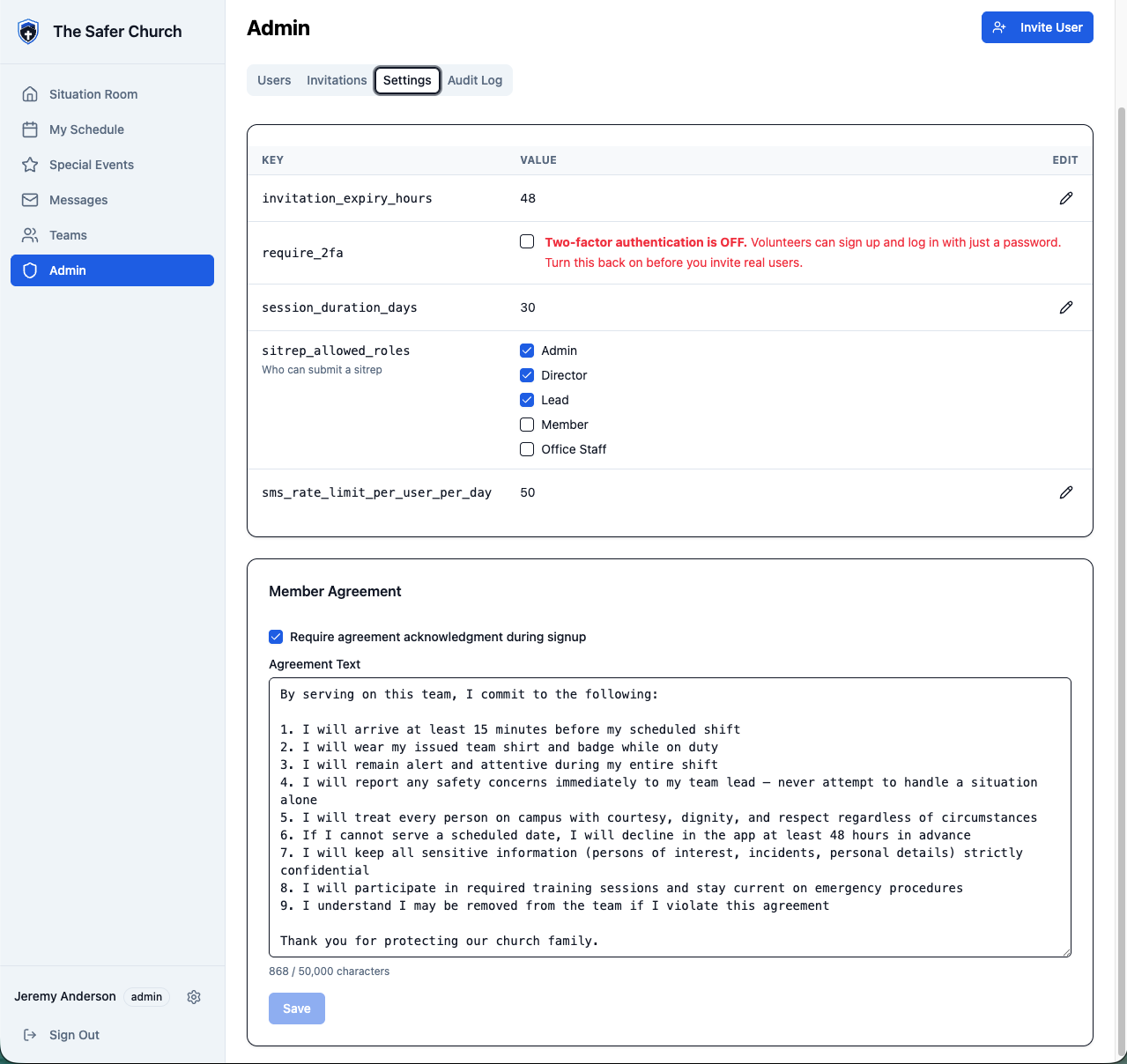Click the Admin shield icon in sidebar
The image size is (1127, 1064).
click(x=30, y=270)
